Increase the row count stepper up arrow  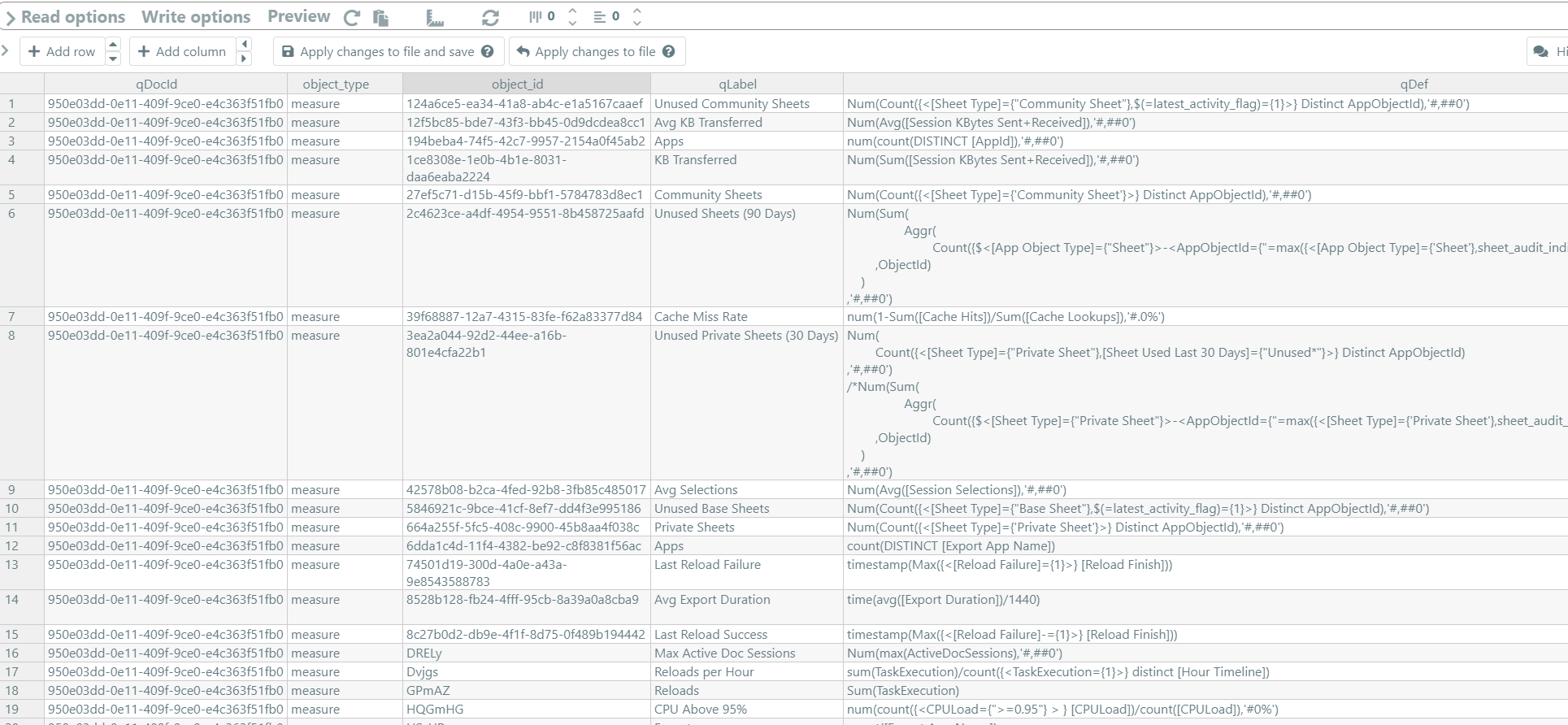click(636, 11)
